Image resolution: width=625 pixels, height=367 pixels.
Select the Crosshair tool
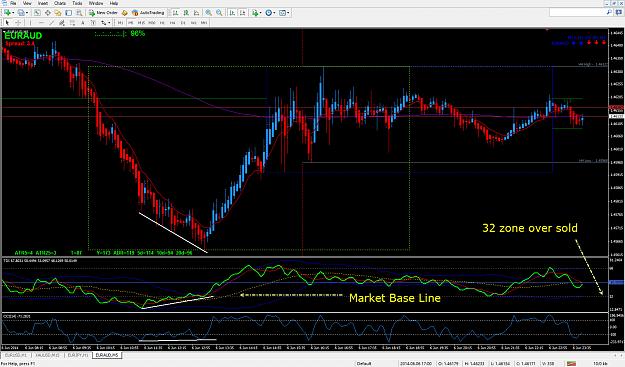(x=18, y=23)
